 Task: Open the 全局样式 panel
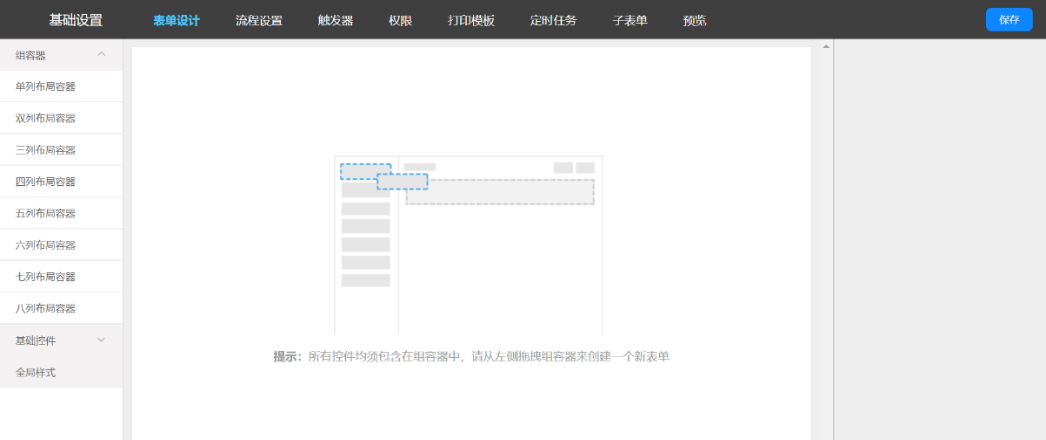(36, 372)
